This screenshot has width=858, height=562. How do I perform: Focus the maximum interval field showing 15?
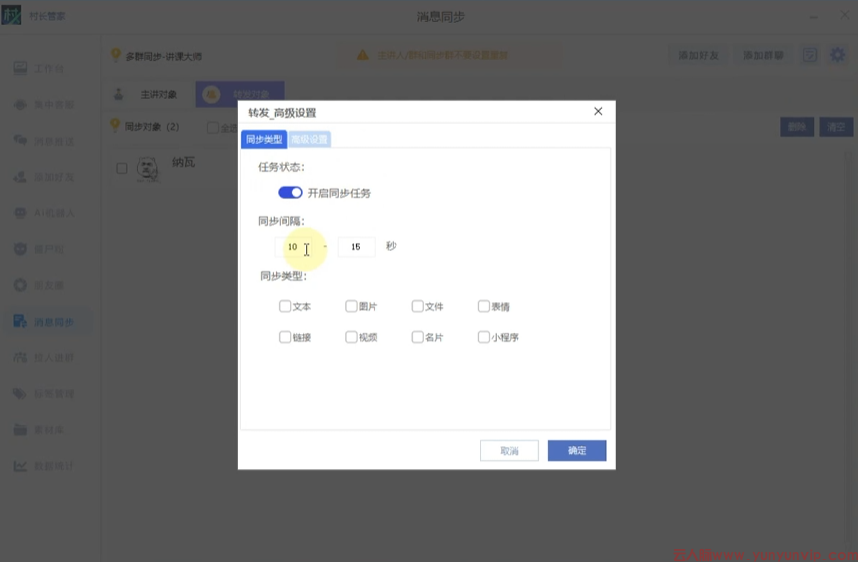pos(356,247)
